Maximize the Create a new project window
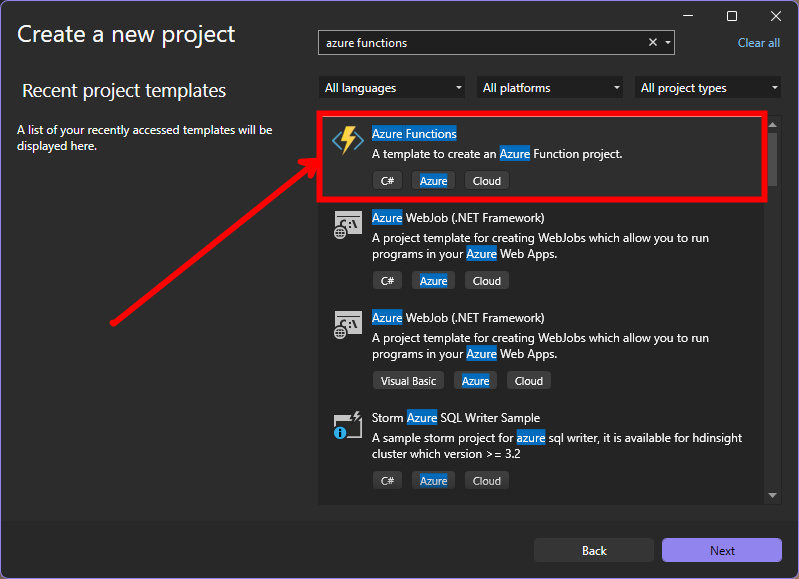This screenshot has height=579, width=799. [x=731, y=16]
